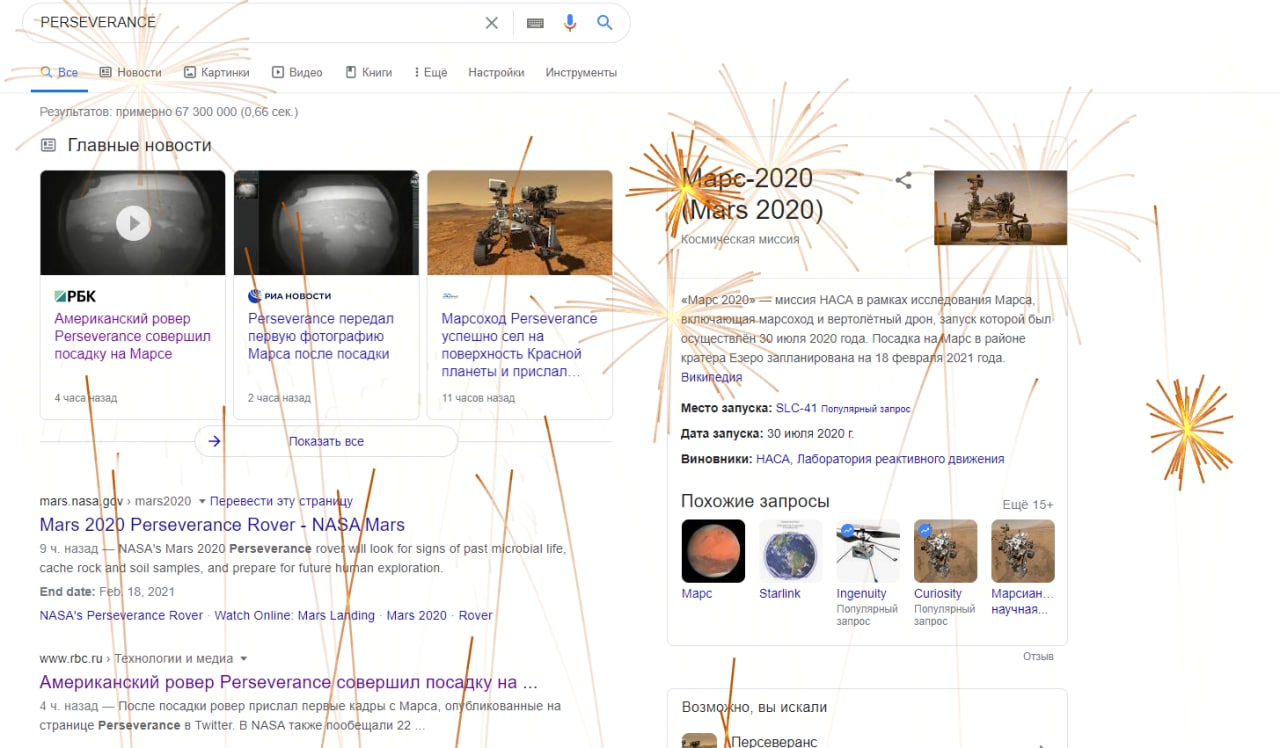Screen dimensions: 1280x748
Task: Share the Марс-2020 knowledge panel
Action: (x=903, y=180)
